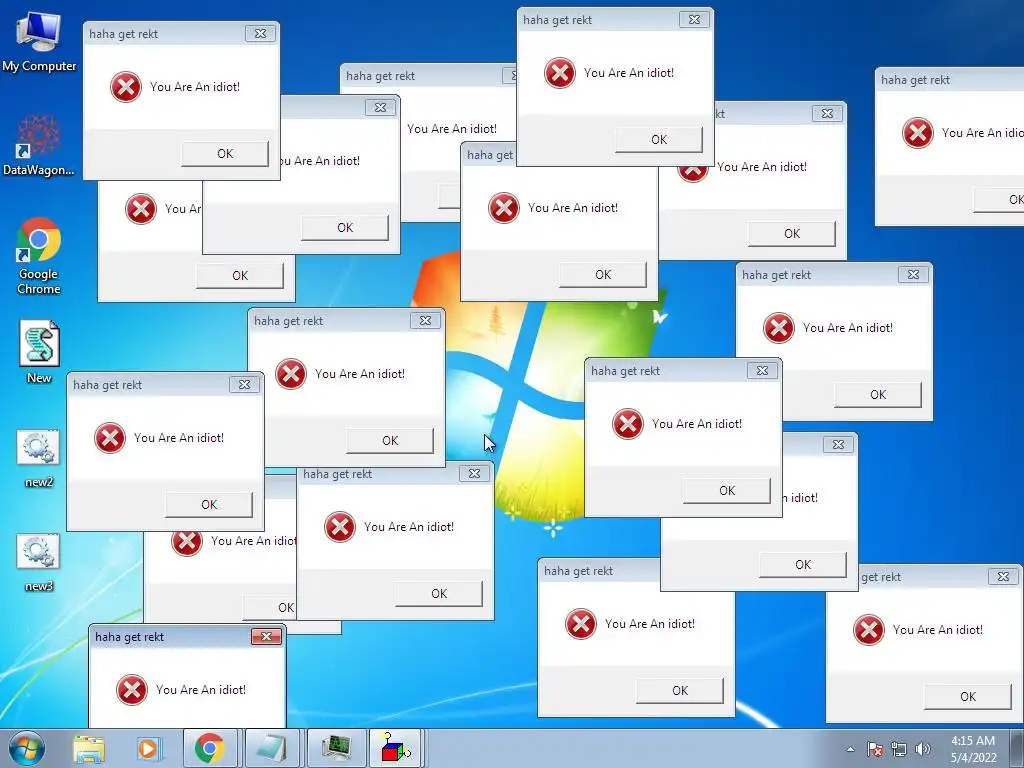
Task: Open the DataWagon desktop shortcut
Action: tap(39, 145)
